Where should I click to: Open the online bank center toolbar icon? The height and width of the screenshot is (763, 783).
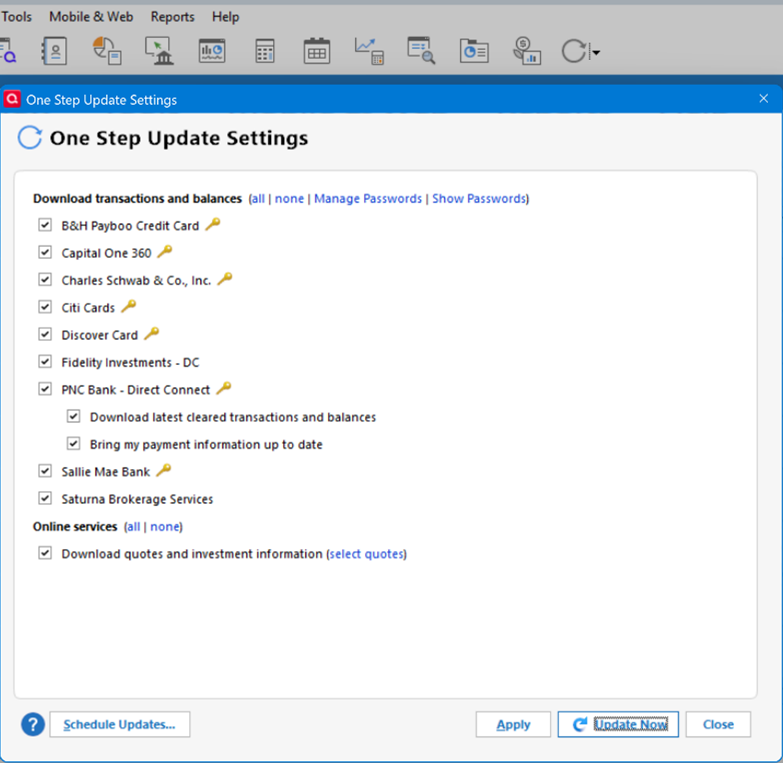(x=159, y=50)
